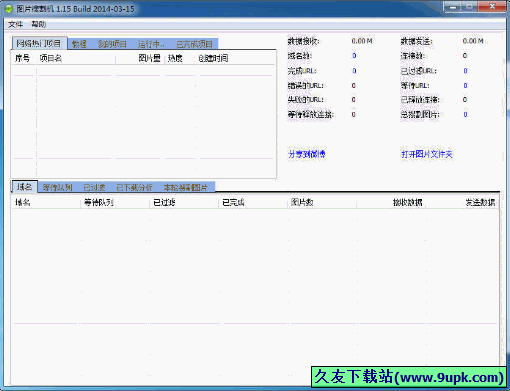Switch to the 已下载分析 tab

coord(134,187)
